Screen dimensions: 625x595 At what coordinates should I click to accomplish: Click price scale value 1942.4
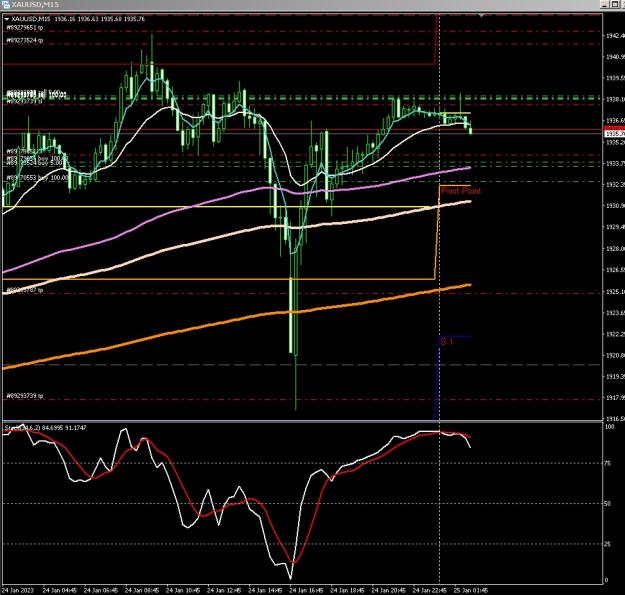[615, 35]
